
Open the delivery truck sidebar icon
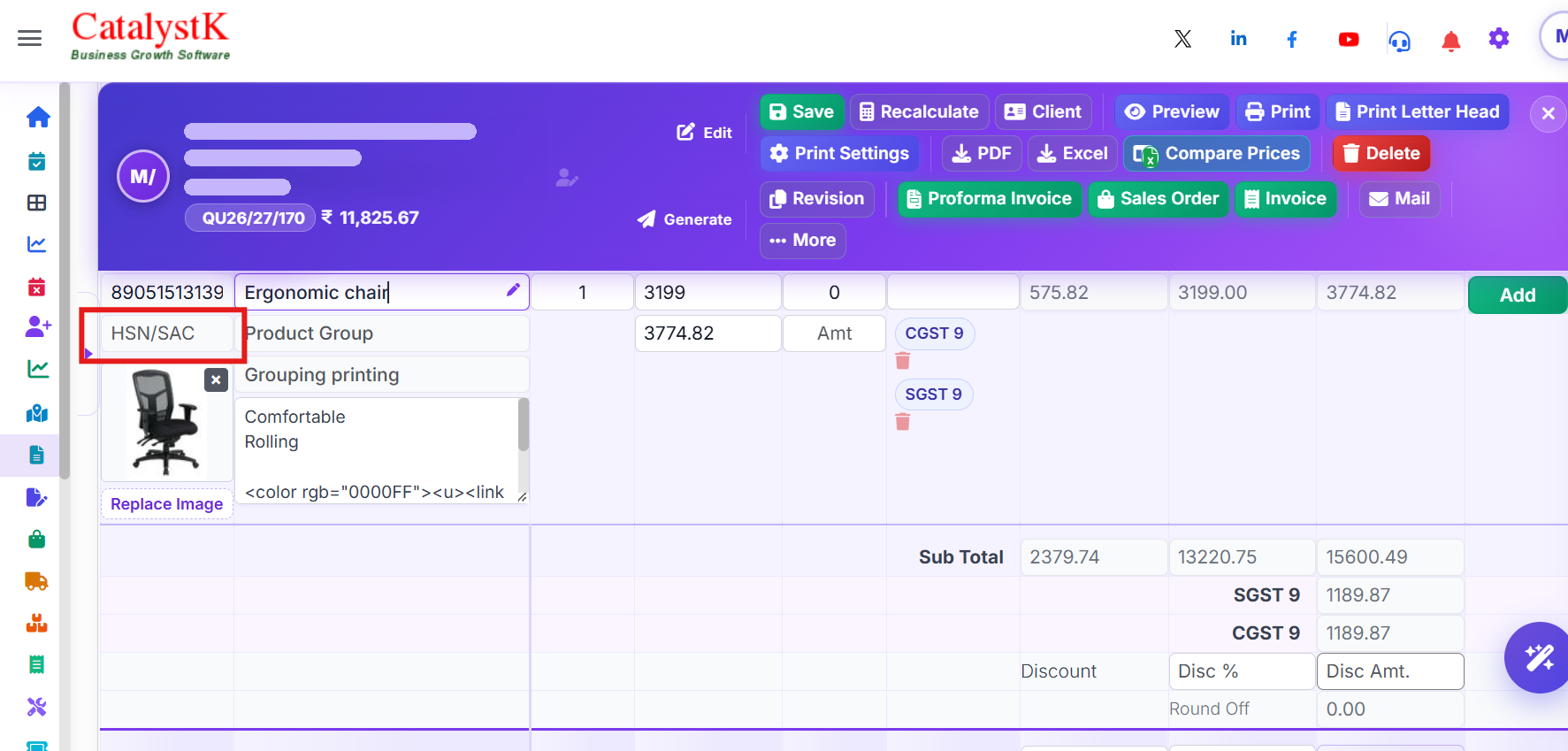pos(36,581)
